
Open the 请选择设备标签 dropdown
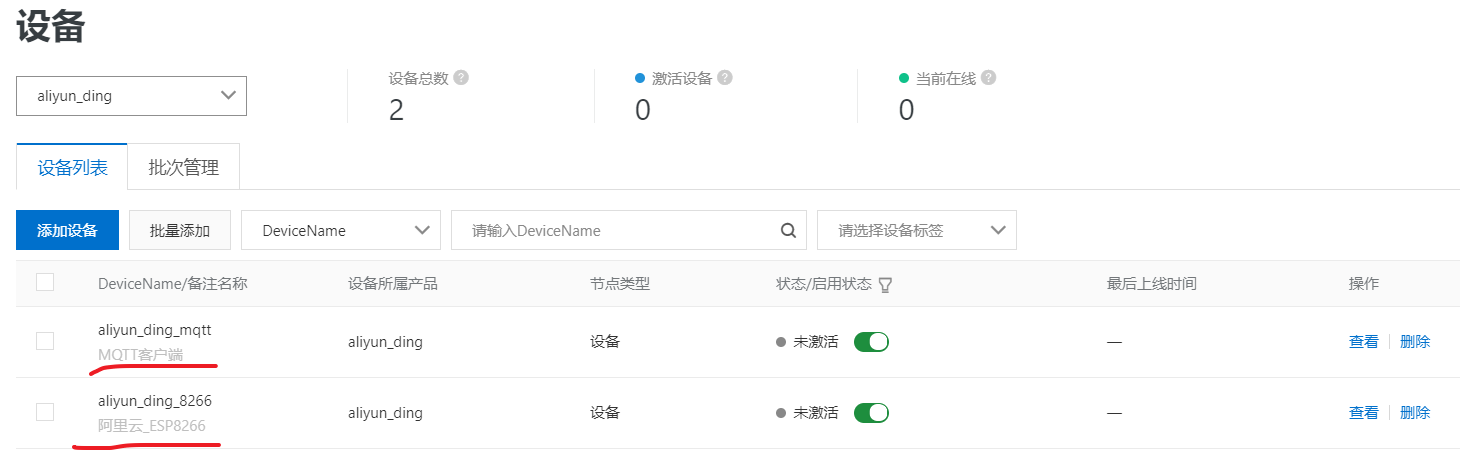(916, 230)
